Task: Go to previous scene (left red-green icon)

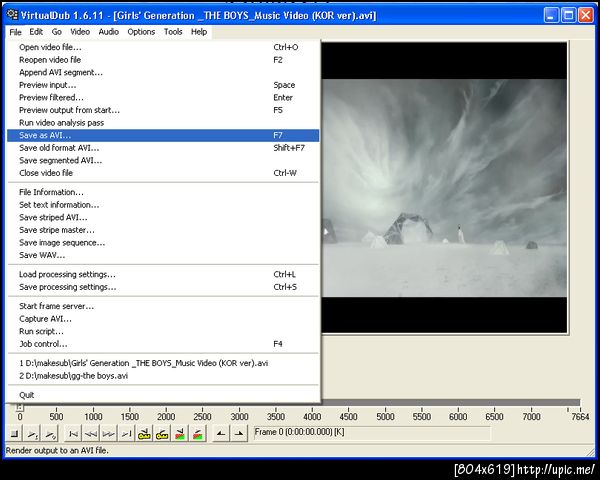Action: 180,434
